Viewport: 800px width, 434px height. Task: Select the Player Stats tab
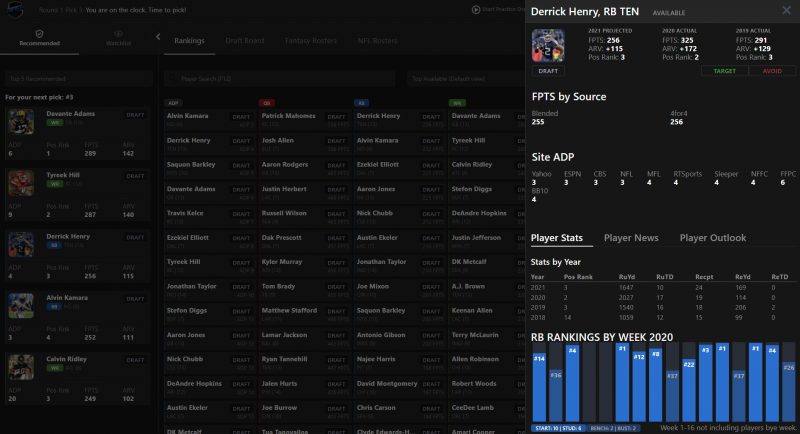[x=557, y=238]
